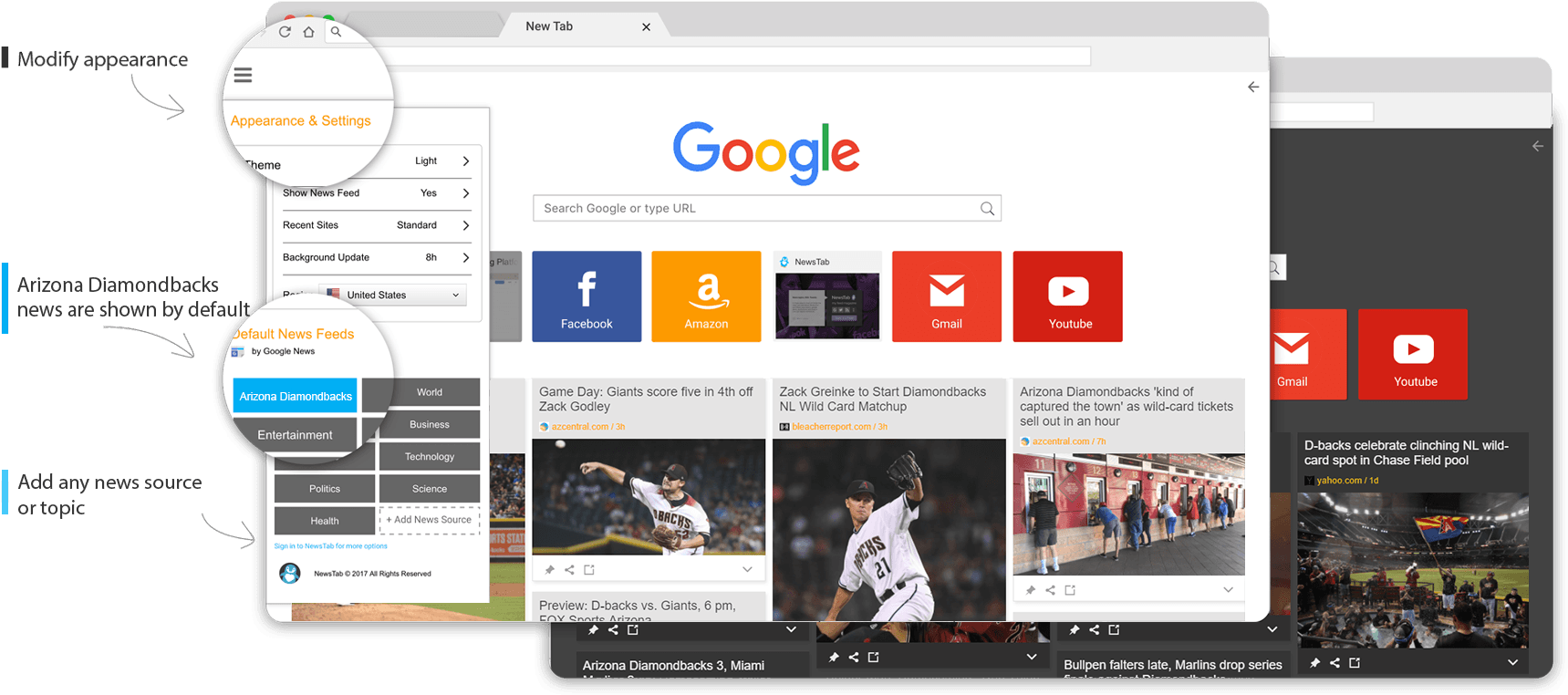Close the New Tab browser tab

tap(646, 27)
